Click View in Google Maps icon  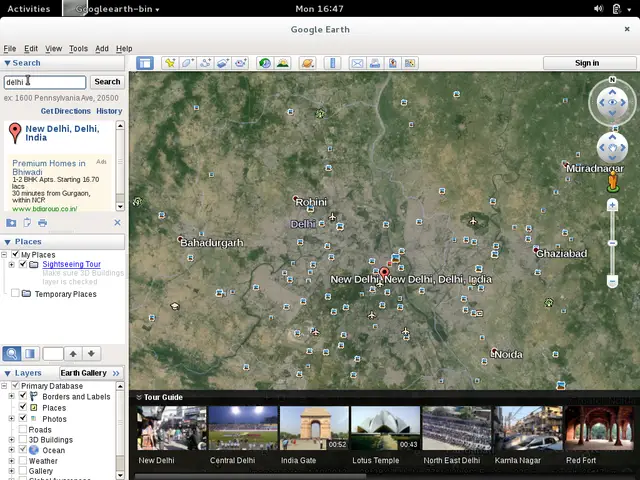point(410,63)
